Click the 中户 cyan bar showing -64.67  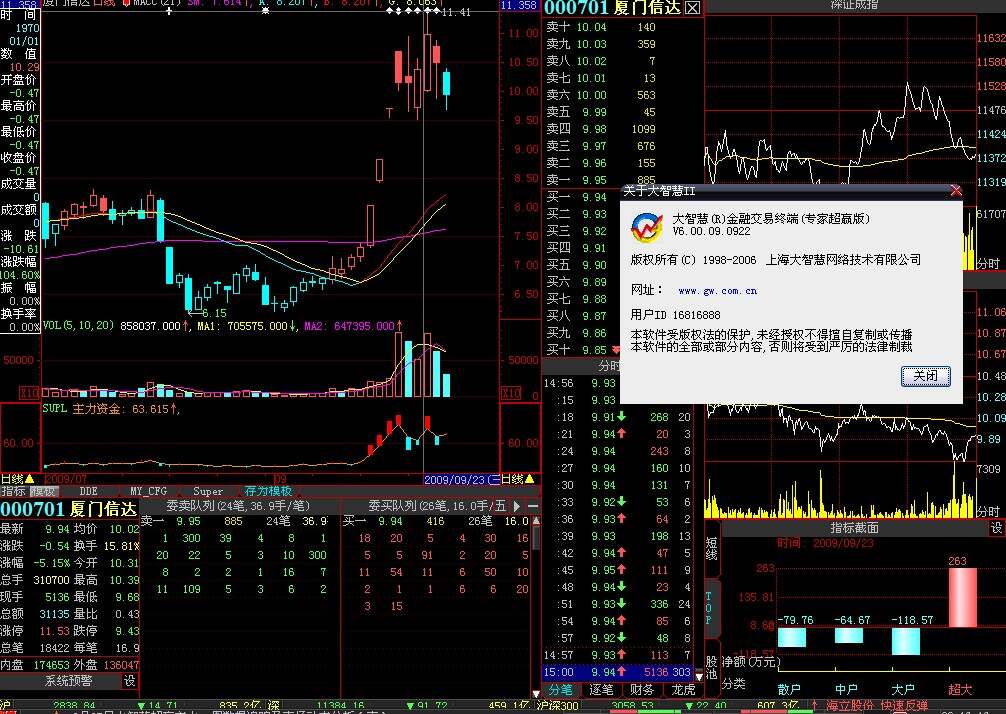tap(849, 635)
